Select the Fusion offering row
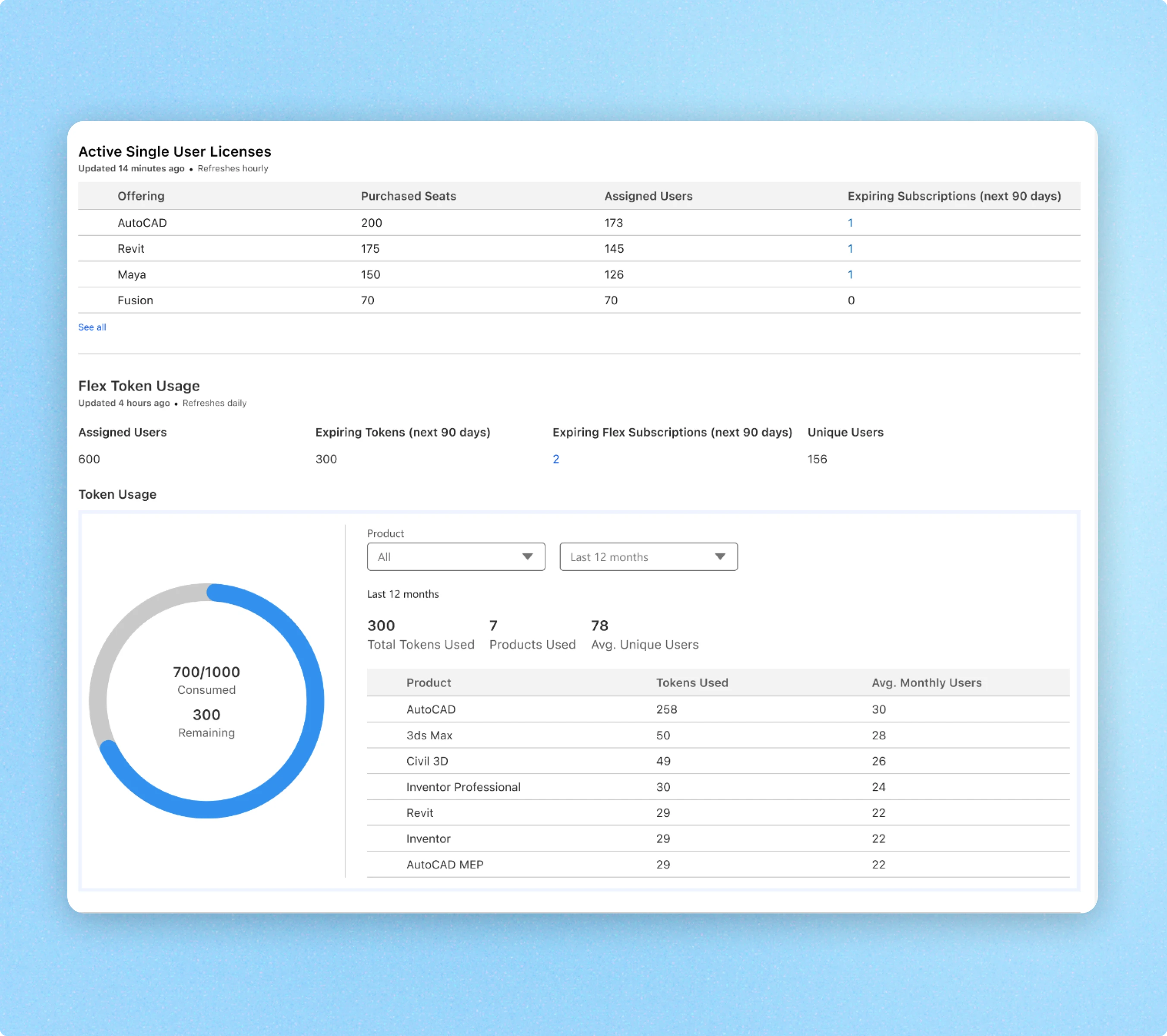The height and width of the screenshot is (1036, 1167). 579,300
